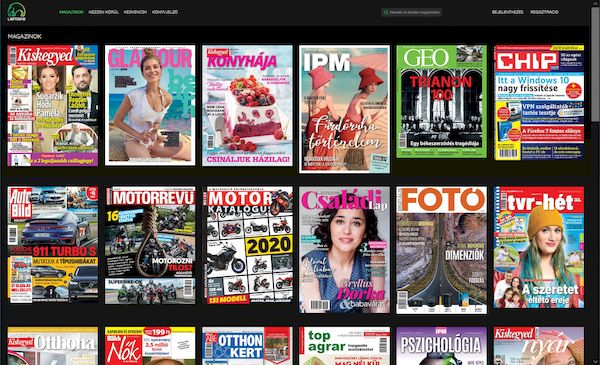Open the MAGAZINOK menu item
The image size is (600, 365).
[72, 12]
